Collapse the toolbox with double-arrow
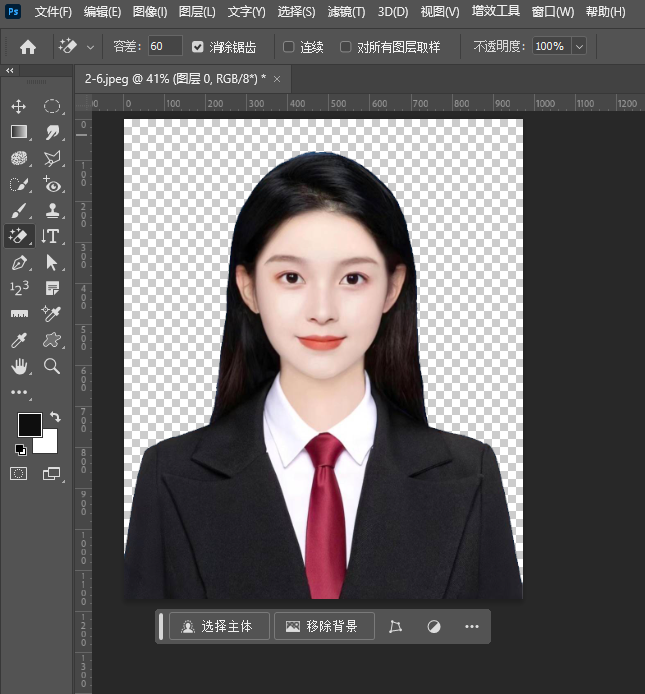 [x=10, y=70]
